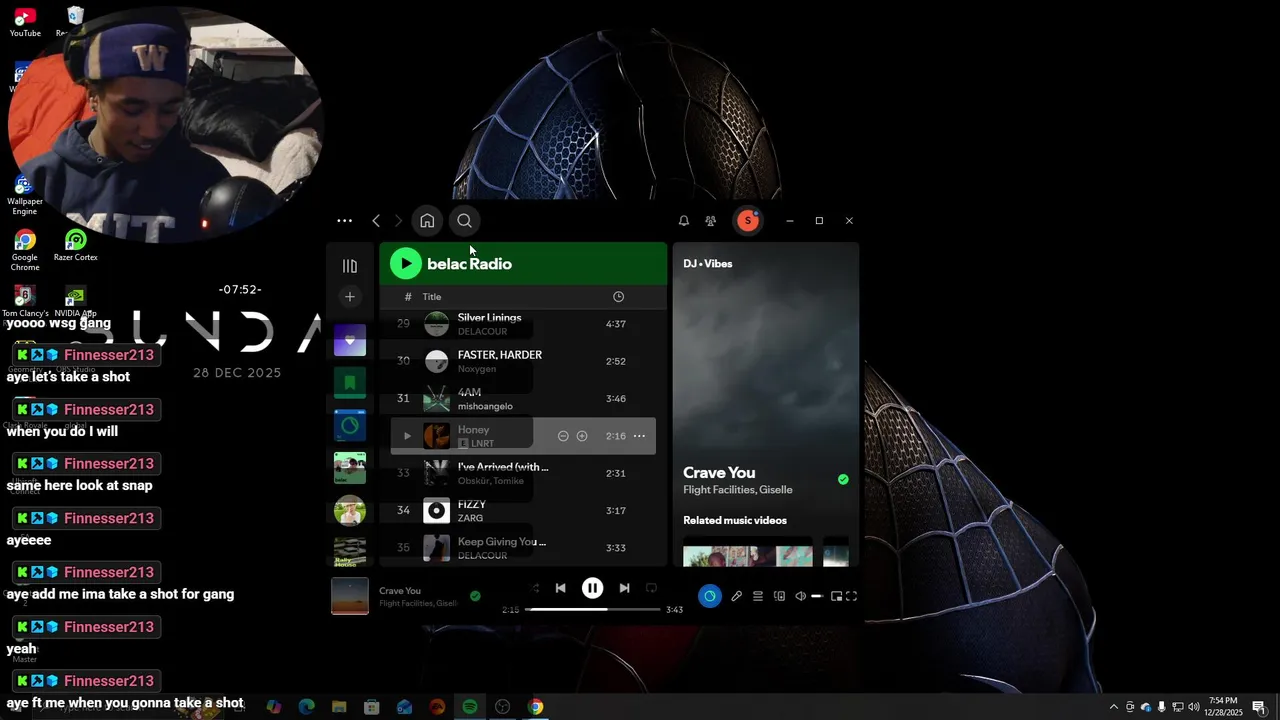Image resolution: width=1280 pixels, height=720 pixels.
Task: Play belac Radio with green play button
Action: pyautogui.click(x=405, y=264)
